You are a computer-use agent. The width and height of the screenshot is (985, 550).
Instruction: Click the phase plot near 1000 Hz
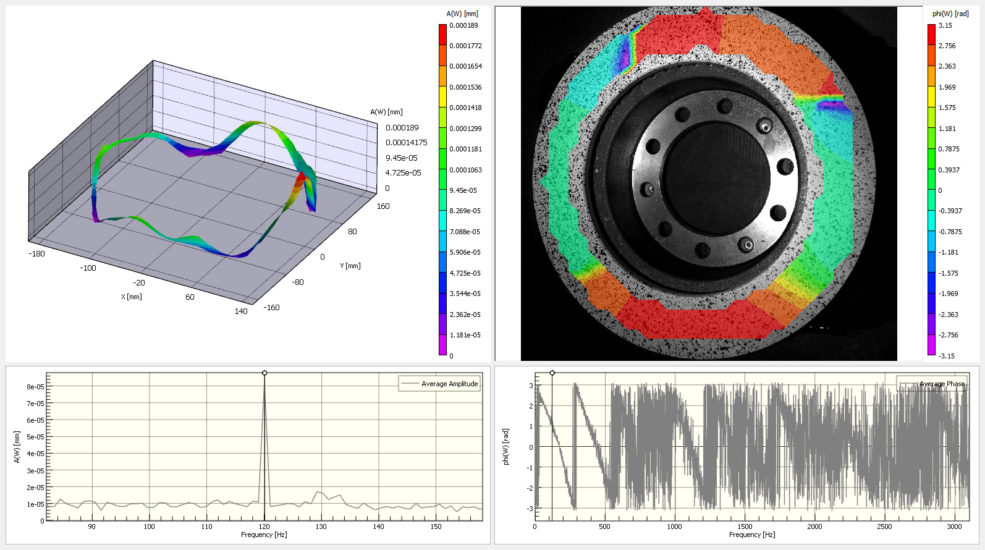(x=674, y=446)
